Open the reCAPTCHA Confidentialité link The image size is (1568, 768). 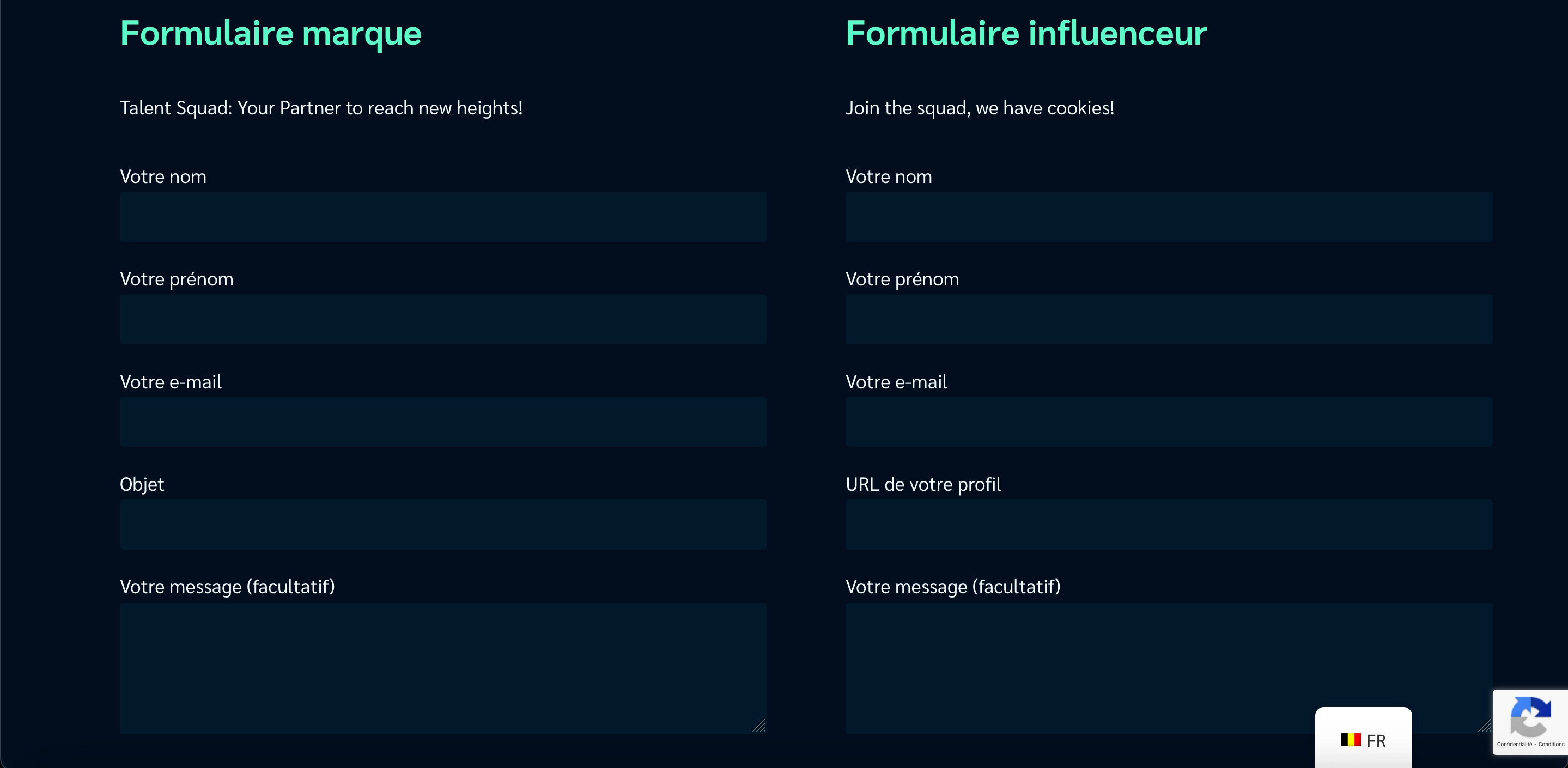[x=1514, y=744]
